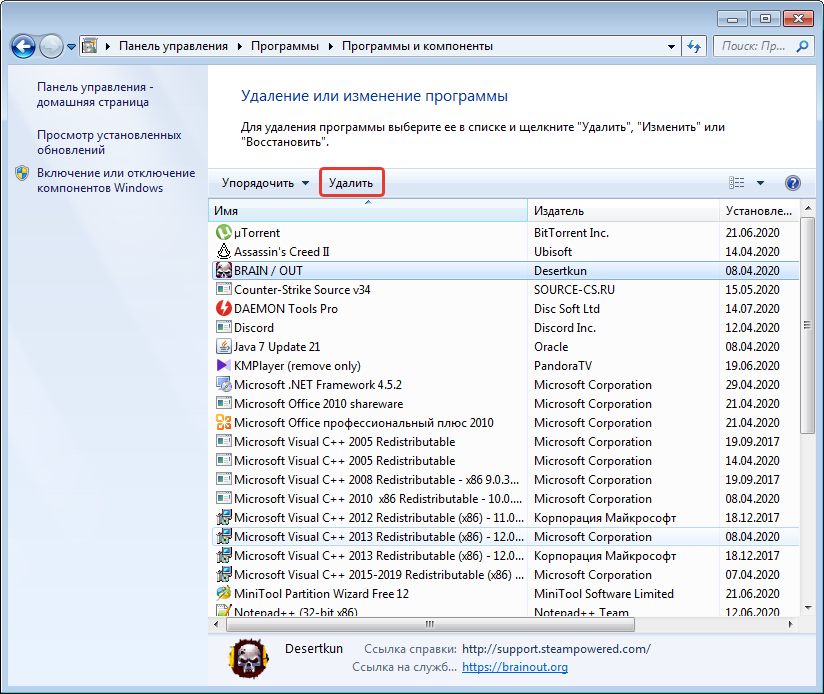Open Просмотр установленных обновлений link
The height and width of the screenshot is (694, 824).
[x=109, y=142]
